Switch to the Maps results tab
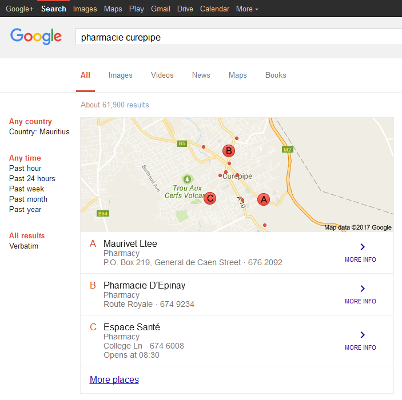This screenshot has height=400, width=402. click(238, 75)
